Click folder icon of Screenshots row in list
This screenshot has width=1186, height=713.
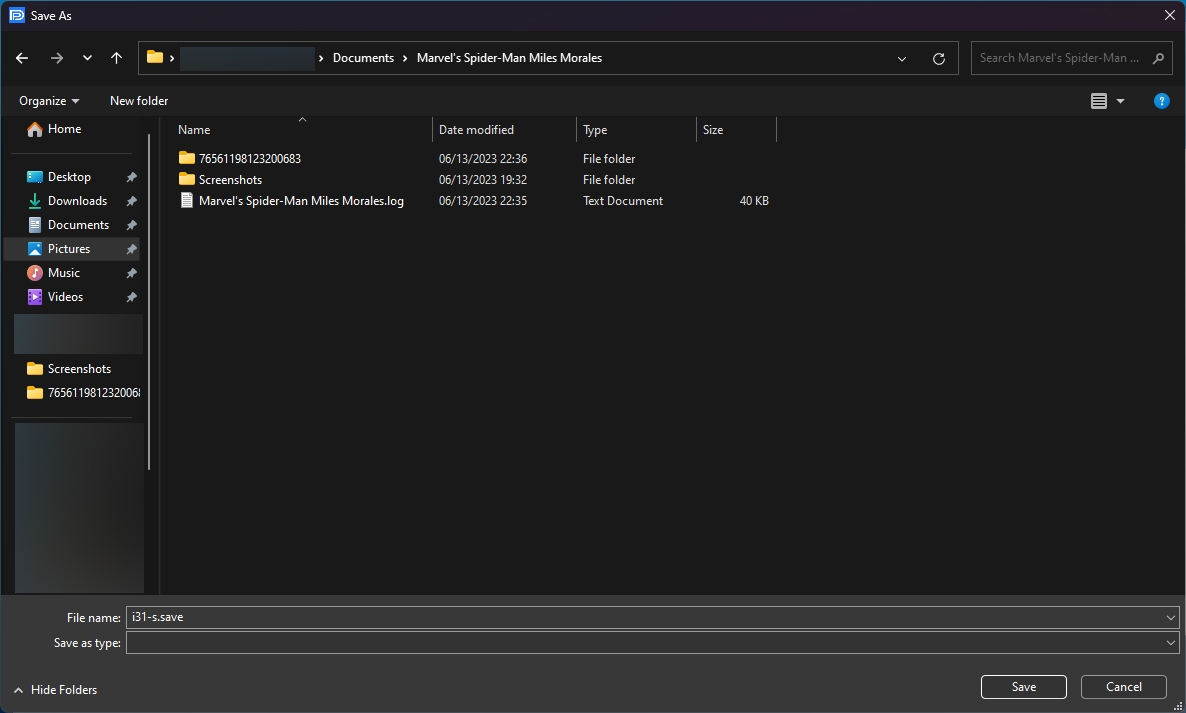coord(187,179)
